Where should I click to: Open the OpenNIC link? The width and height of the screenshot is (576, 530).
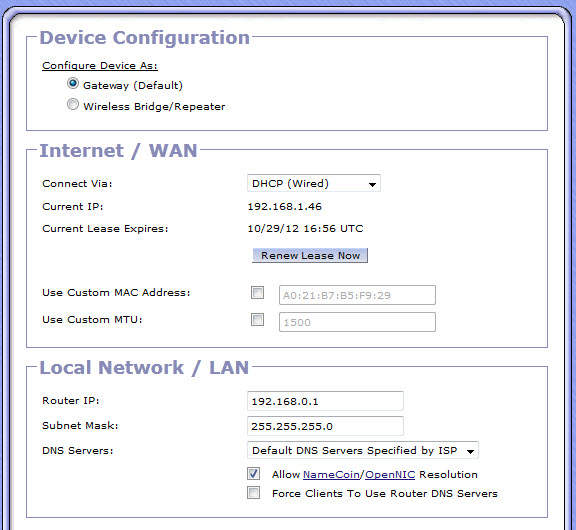tap(390, 475)
